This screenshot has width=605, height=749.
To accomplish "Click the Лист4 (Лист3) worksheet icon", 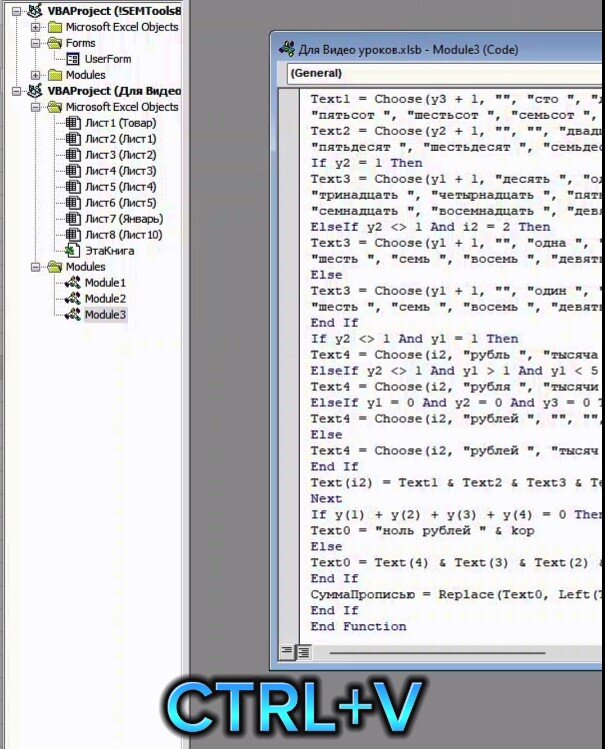I will point(73,171).
